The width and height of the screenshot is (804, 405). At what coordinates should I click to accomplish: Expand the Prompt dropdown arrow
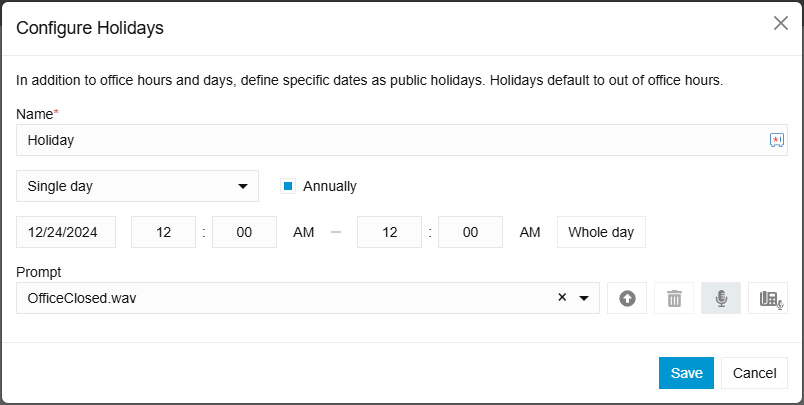point(584,298)
